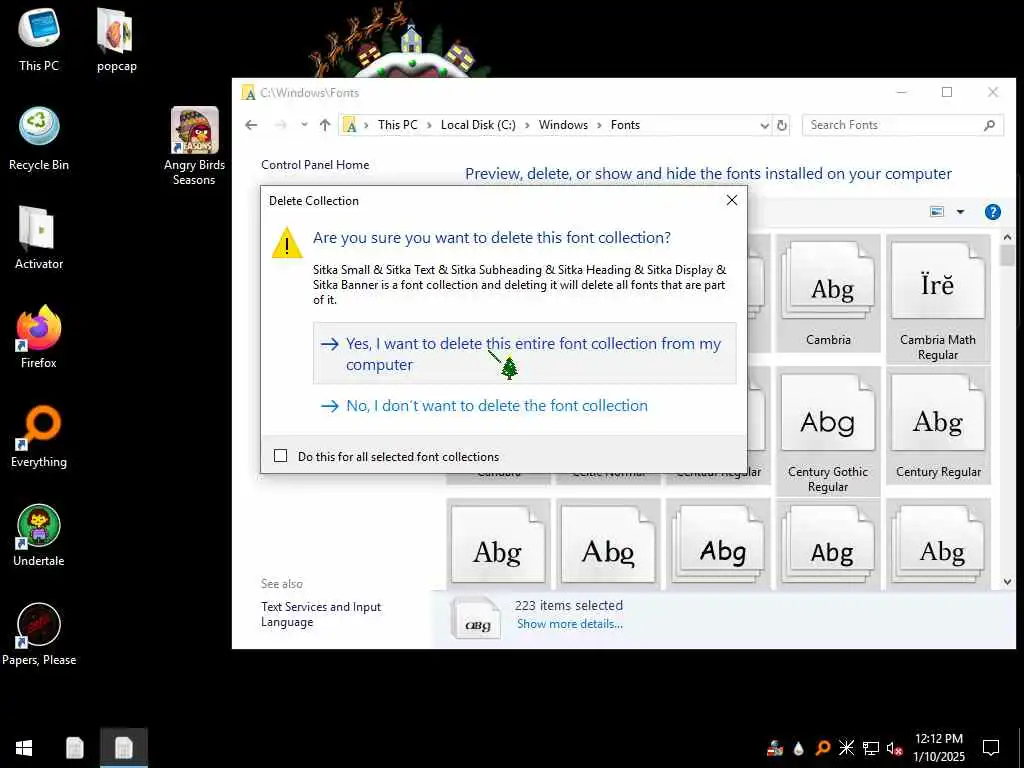
Task: Open the muted volume tray icon
Action: [895, 748]
